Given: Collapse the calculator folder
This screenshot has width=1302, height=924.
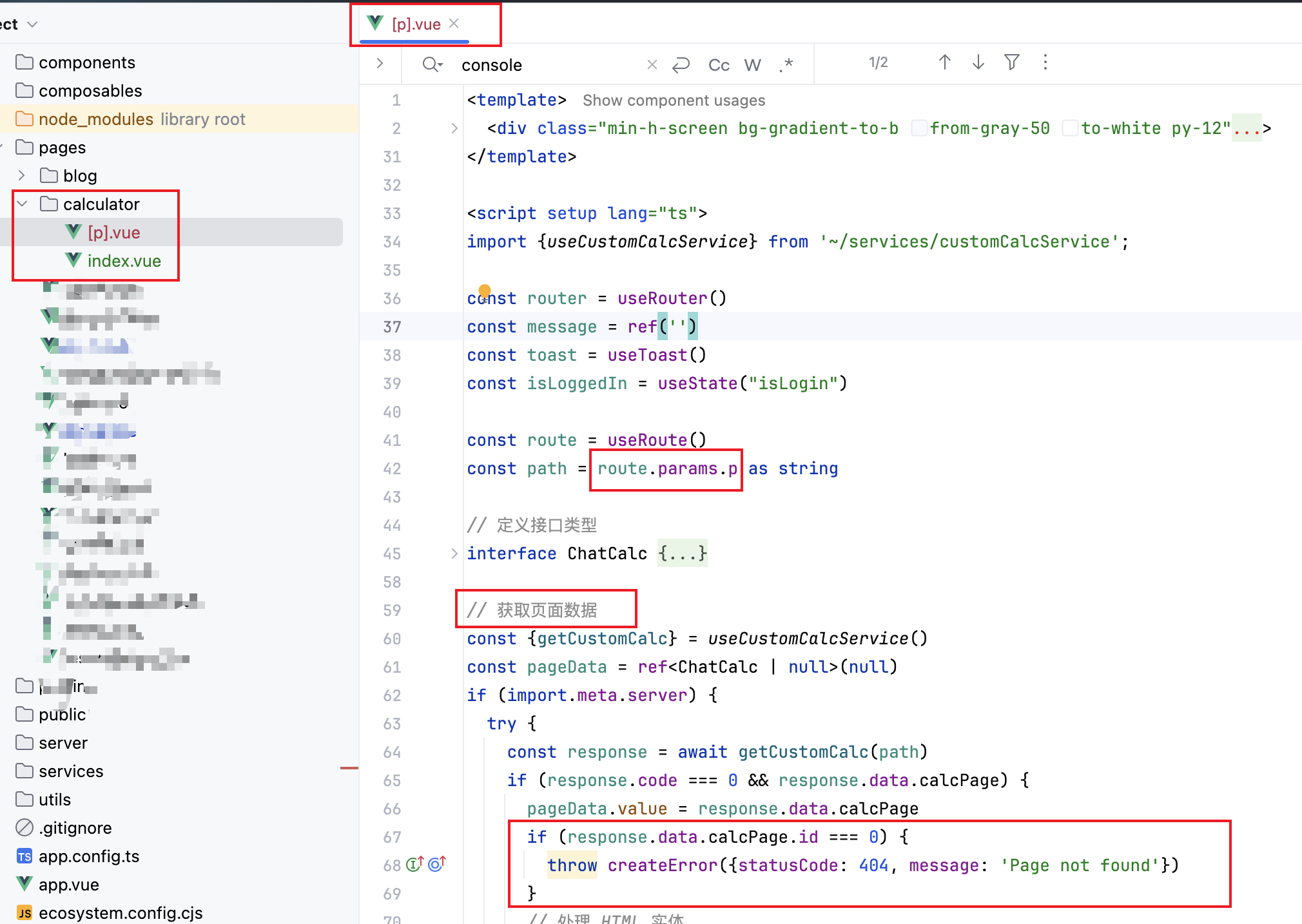Looking at the screenshot, I should pyautogui.click(x=22, y=204).
